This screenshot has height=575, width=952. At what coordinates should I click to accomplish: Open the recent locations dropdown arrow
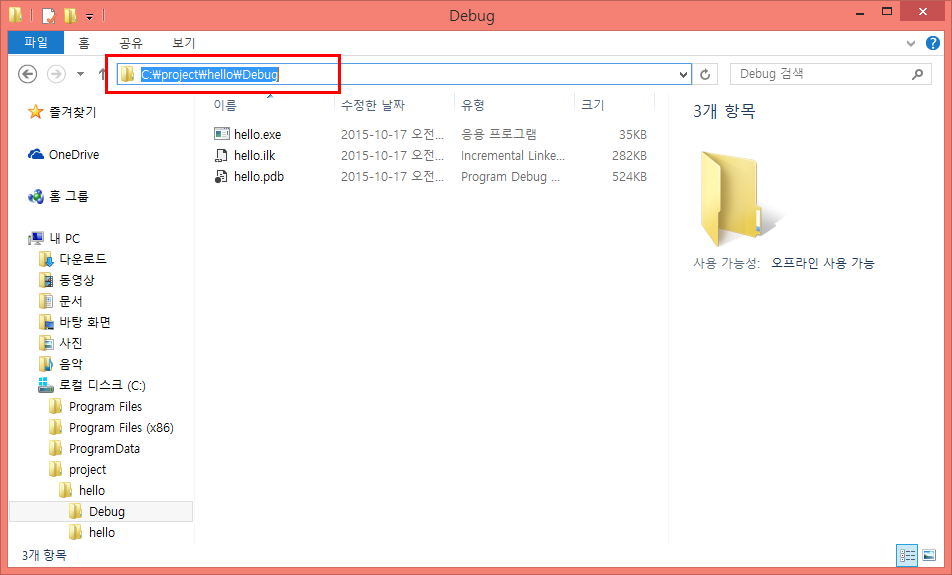pos(80,74)
